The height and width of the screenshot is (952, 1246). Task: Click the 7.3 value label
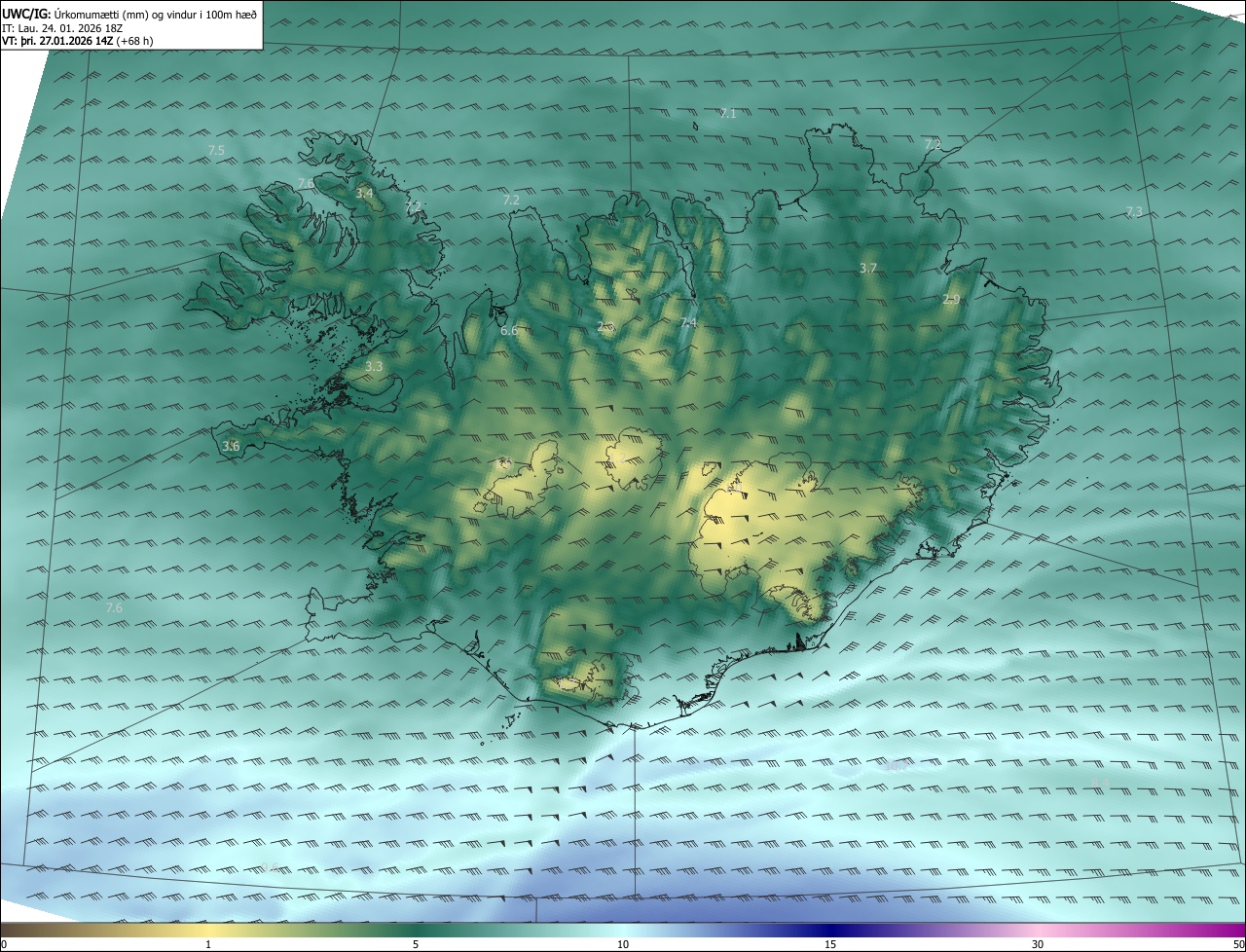(1134, 211)
